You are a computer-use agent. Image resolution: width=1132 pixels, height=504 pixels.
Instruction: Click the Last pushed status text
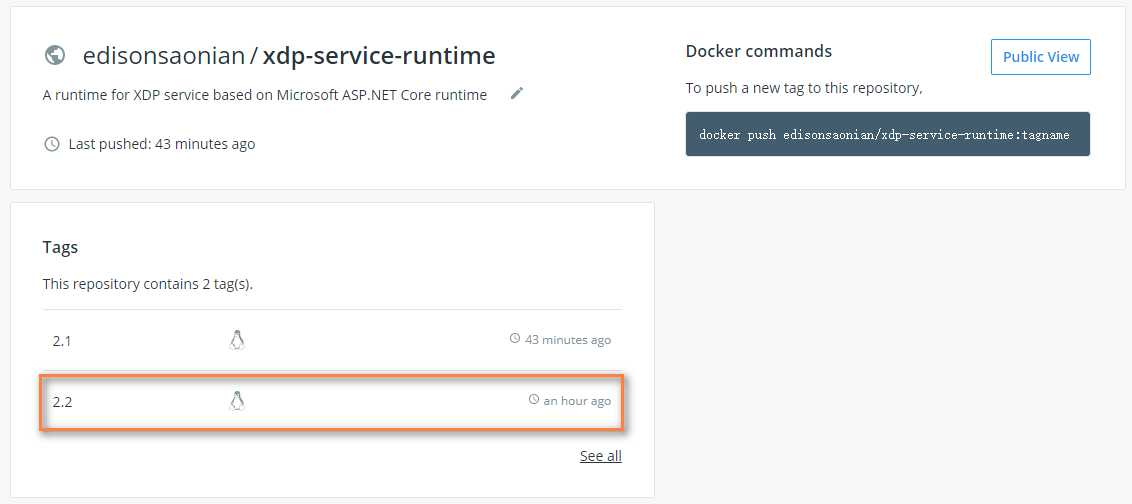[x=161, y=144]
